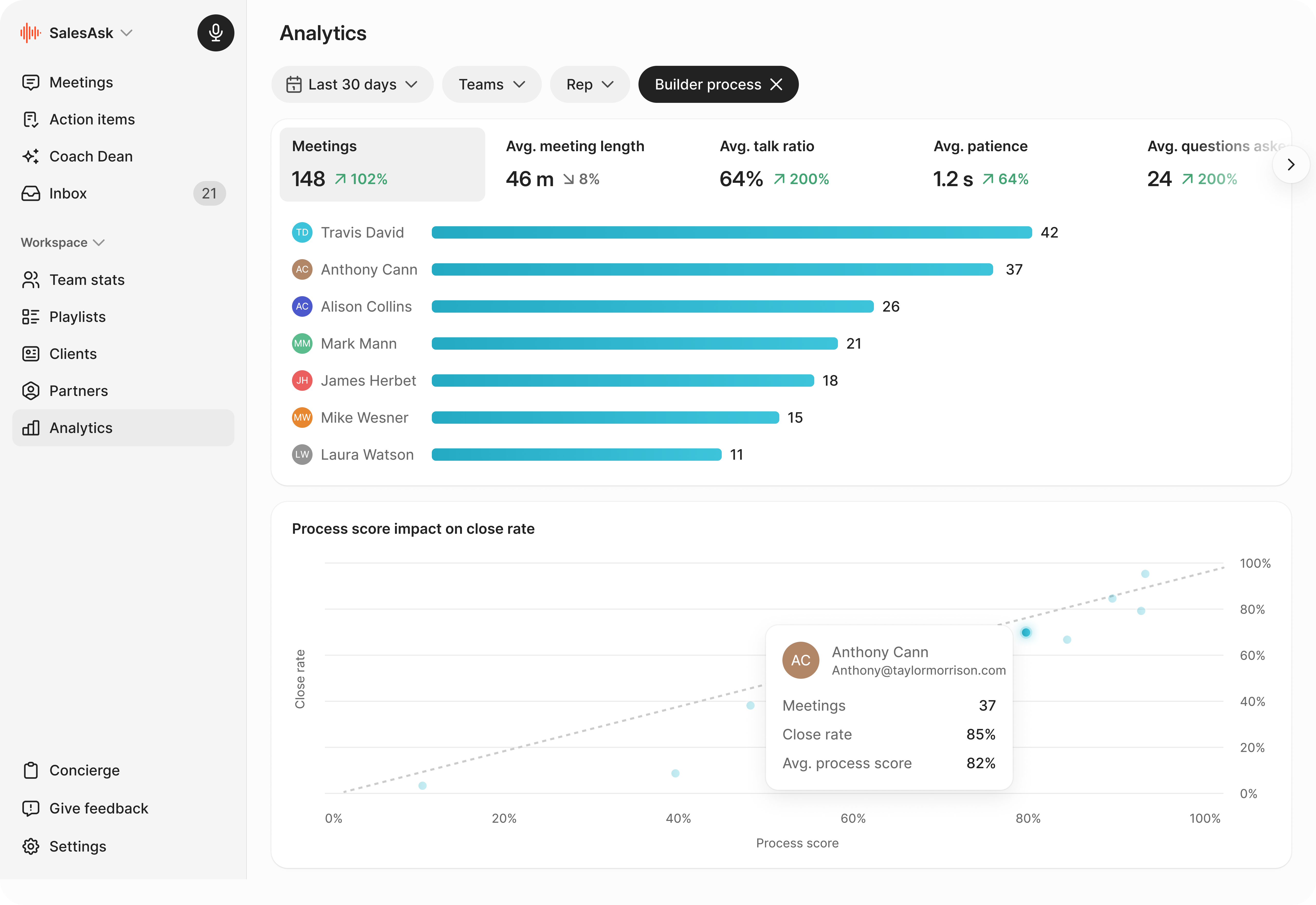Click the microphone record button
Viewport: 1316px width, 905px height.
(x=215, y=33)
